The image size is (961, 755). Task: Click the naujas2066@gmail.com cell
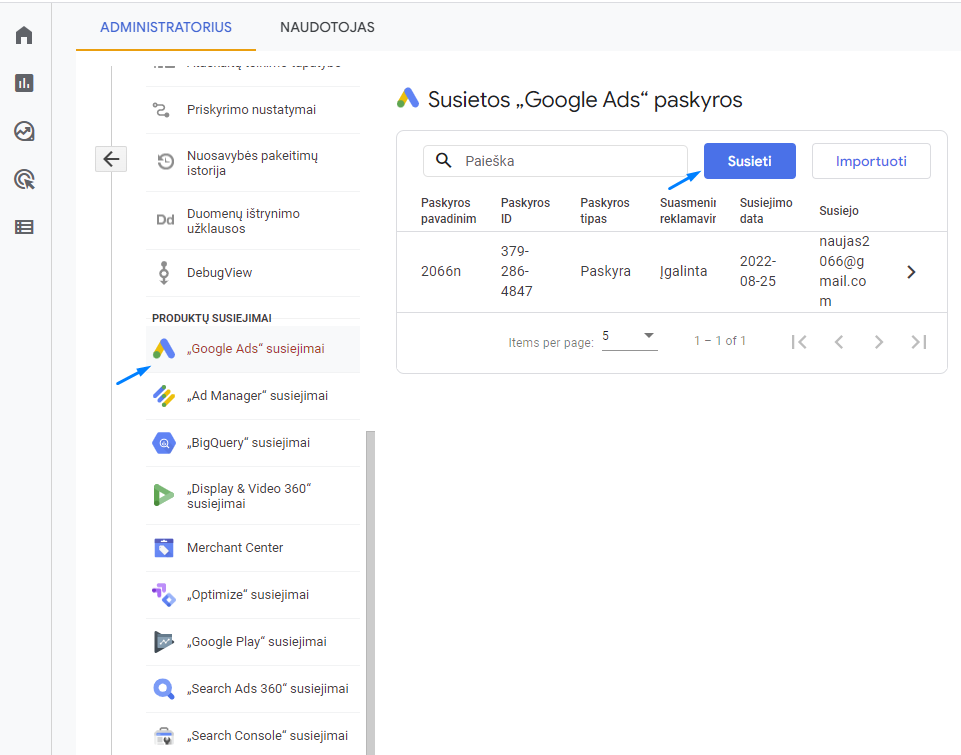[844, 271]
